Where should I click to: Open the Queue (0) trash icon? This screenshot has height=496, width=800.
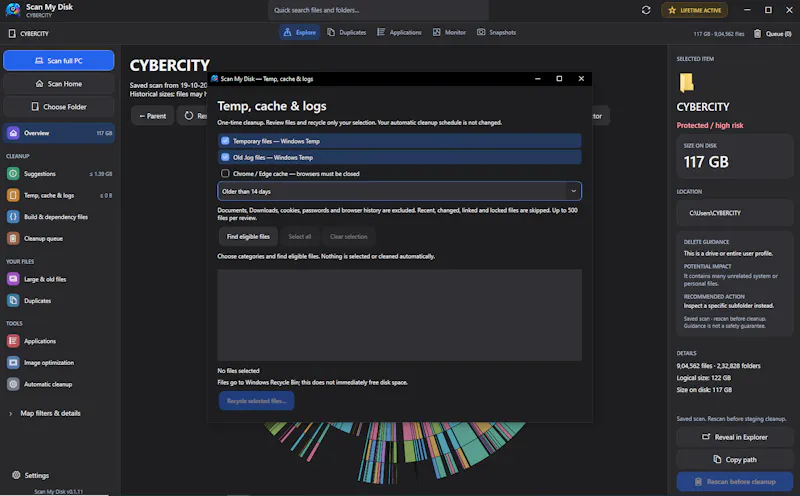[x=757, y=34]
